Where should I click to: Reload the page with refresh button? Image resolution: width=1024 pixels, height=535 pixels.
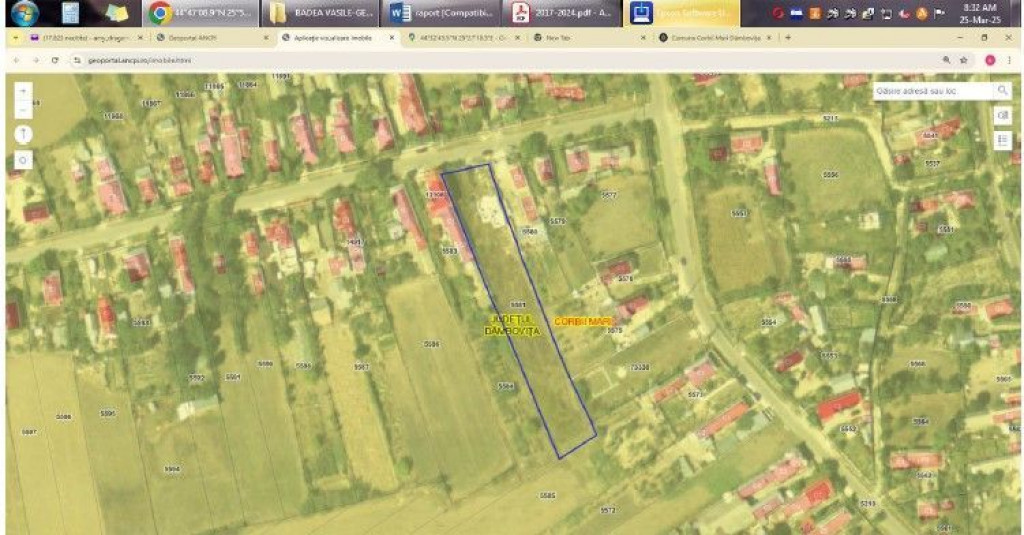coord(54,60)
